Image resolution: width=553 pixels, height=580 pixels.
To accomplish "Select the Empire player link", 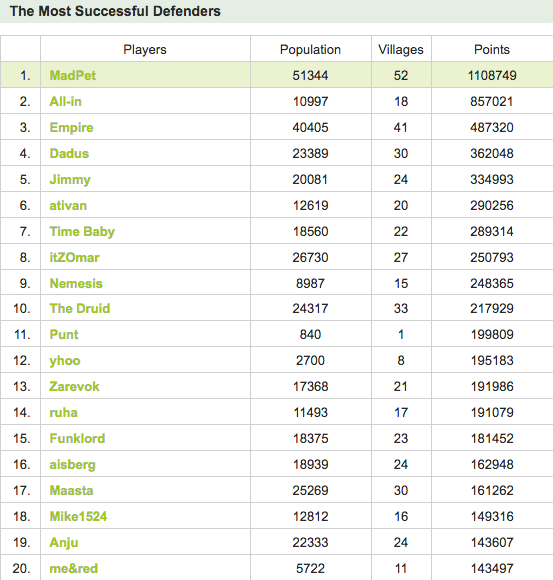I will point(71,128).
